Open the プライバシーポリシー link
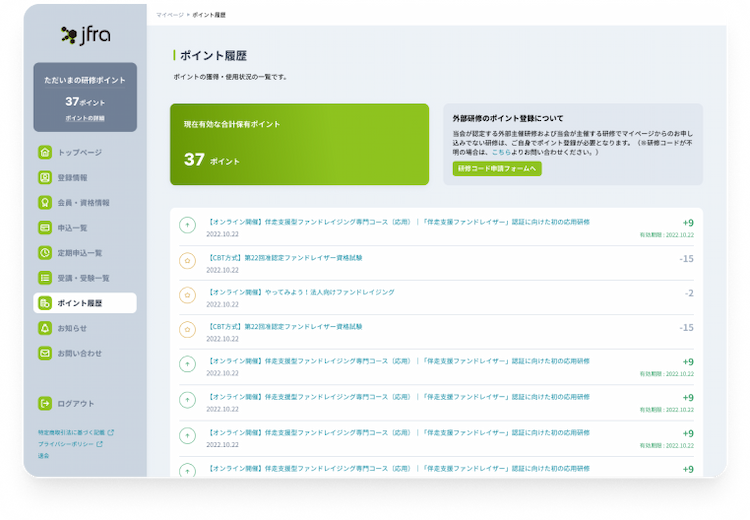Viewport: 750px width, 520px height. tap(66, 444)
